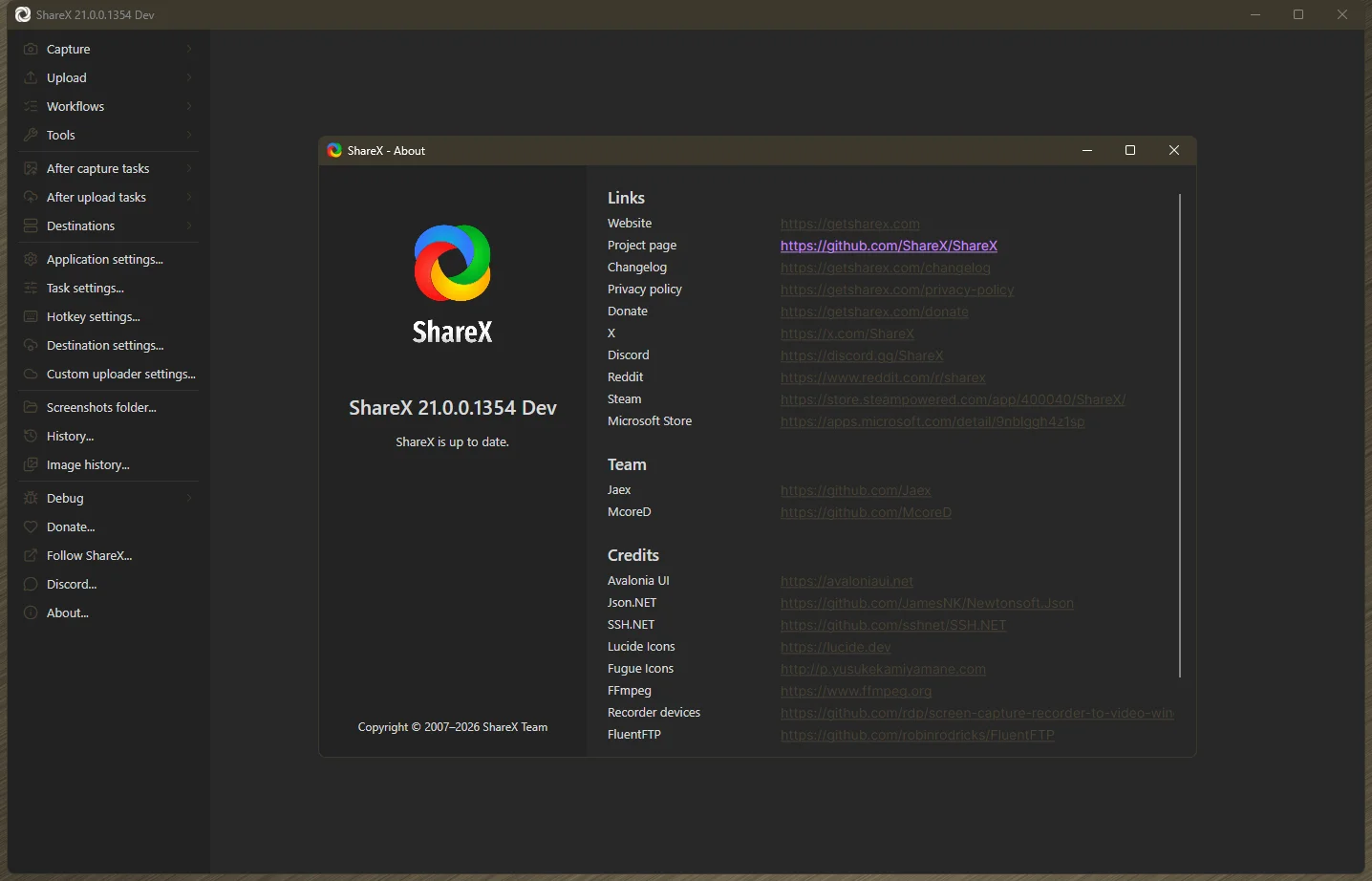This screenshot has height=881, width=1372.
Task: Click the After upload tasks icon
Action: (31, 197)
